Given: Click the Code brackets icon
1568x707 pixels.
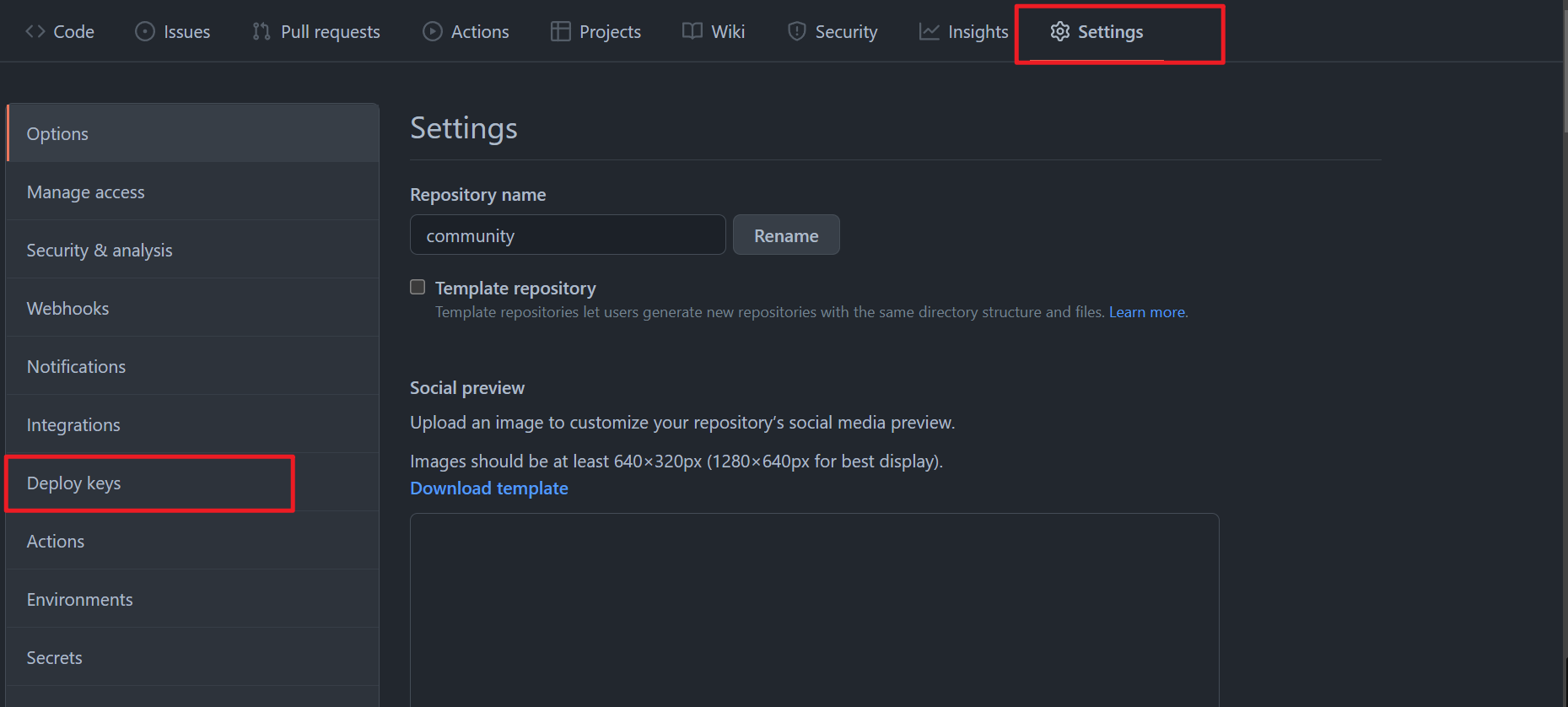Looking at the screenshot, I should [35, 31].
